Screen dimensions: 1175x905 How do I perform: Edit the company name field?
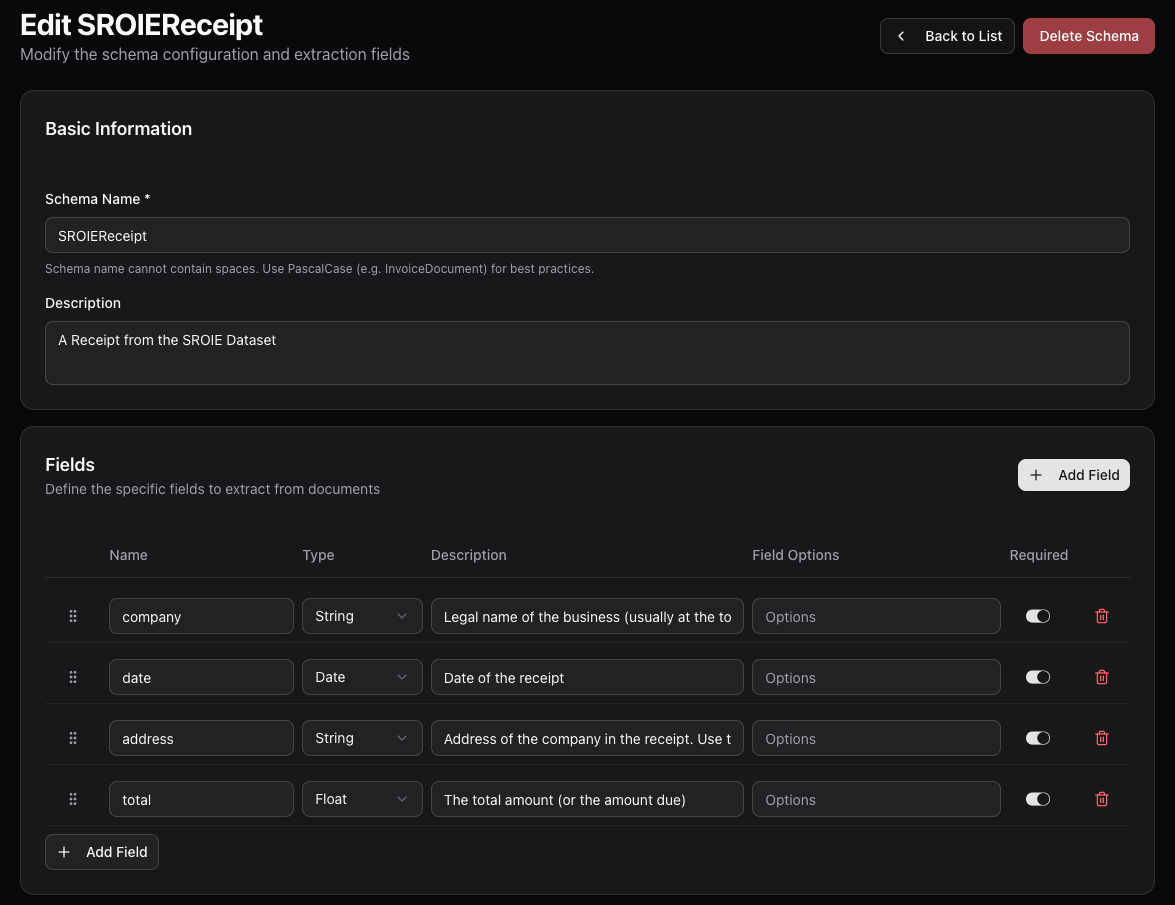201,616
